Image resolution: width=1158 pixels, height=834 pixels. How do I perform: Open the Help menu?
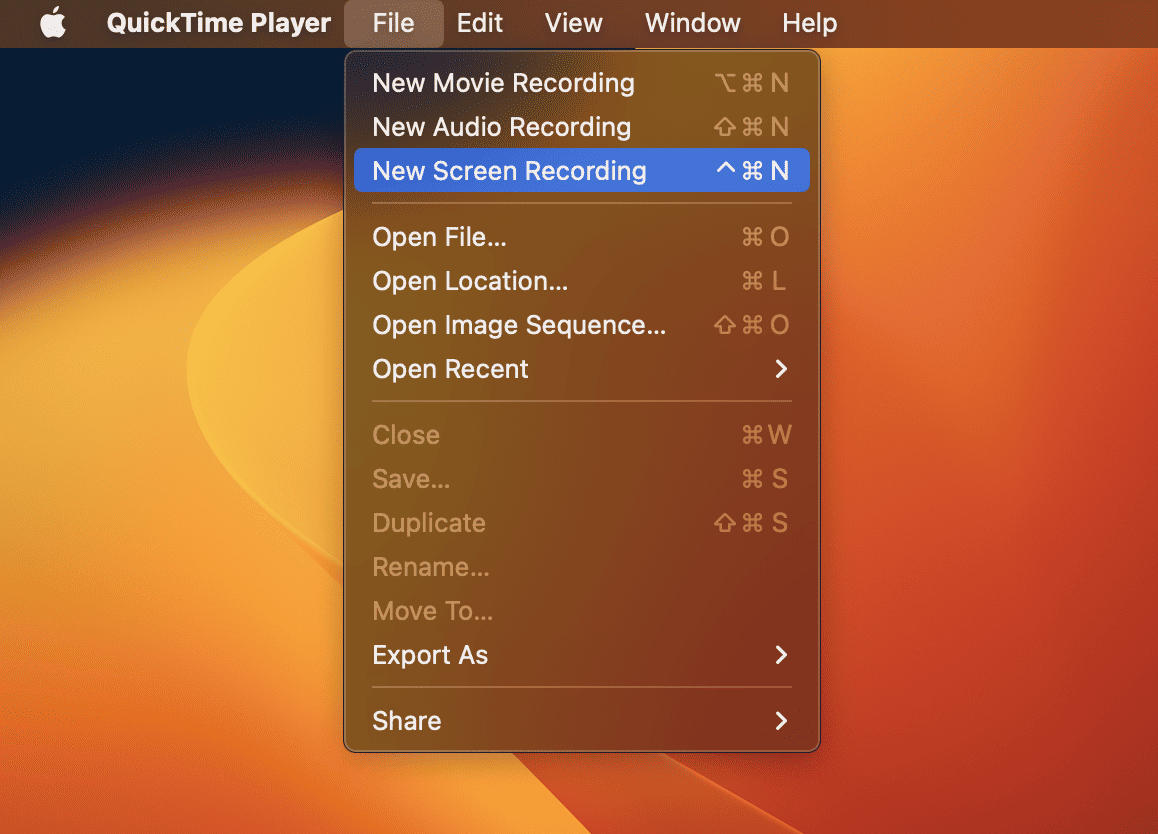(x=809, y=23)
